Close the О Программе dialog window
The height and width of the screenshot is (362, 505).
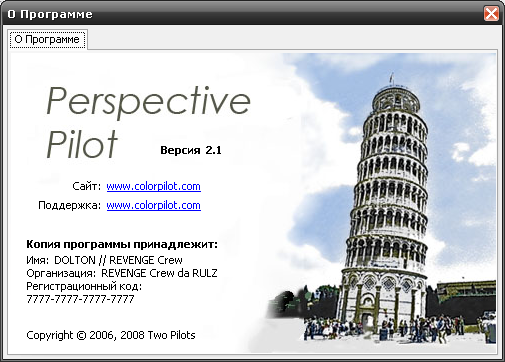coord(491,14)
